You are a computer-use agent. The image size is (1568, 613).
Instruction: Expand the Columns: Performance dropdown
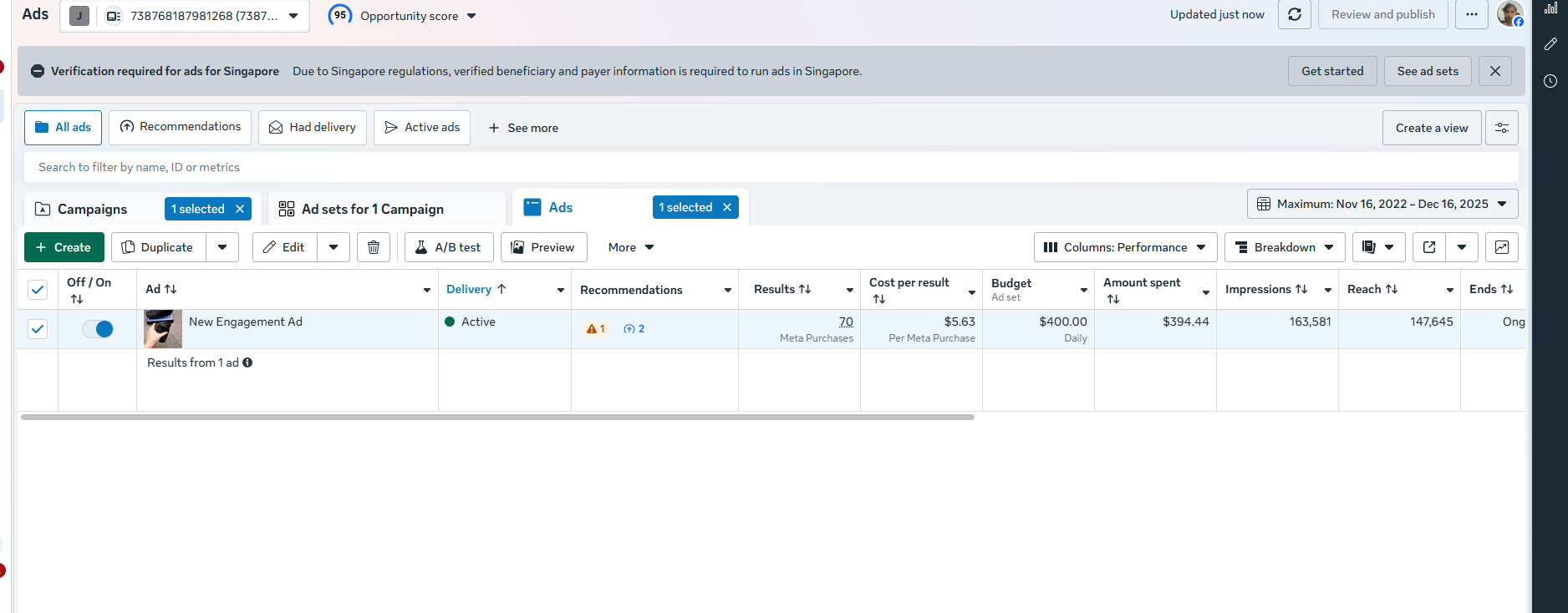[x=1125, y=247]
